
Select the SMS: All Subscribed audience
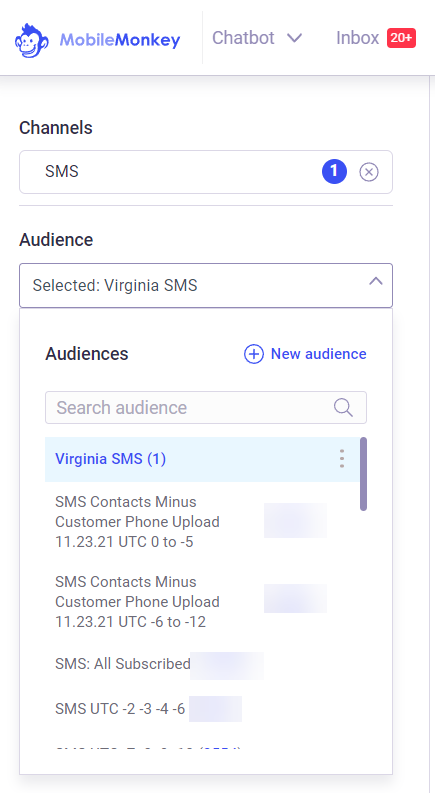pos(202,664)
